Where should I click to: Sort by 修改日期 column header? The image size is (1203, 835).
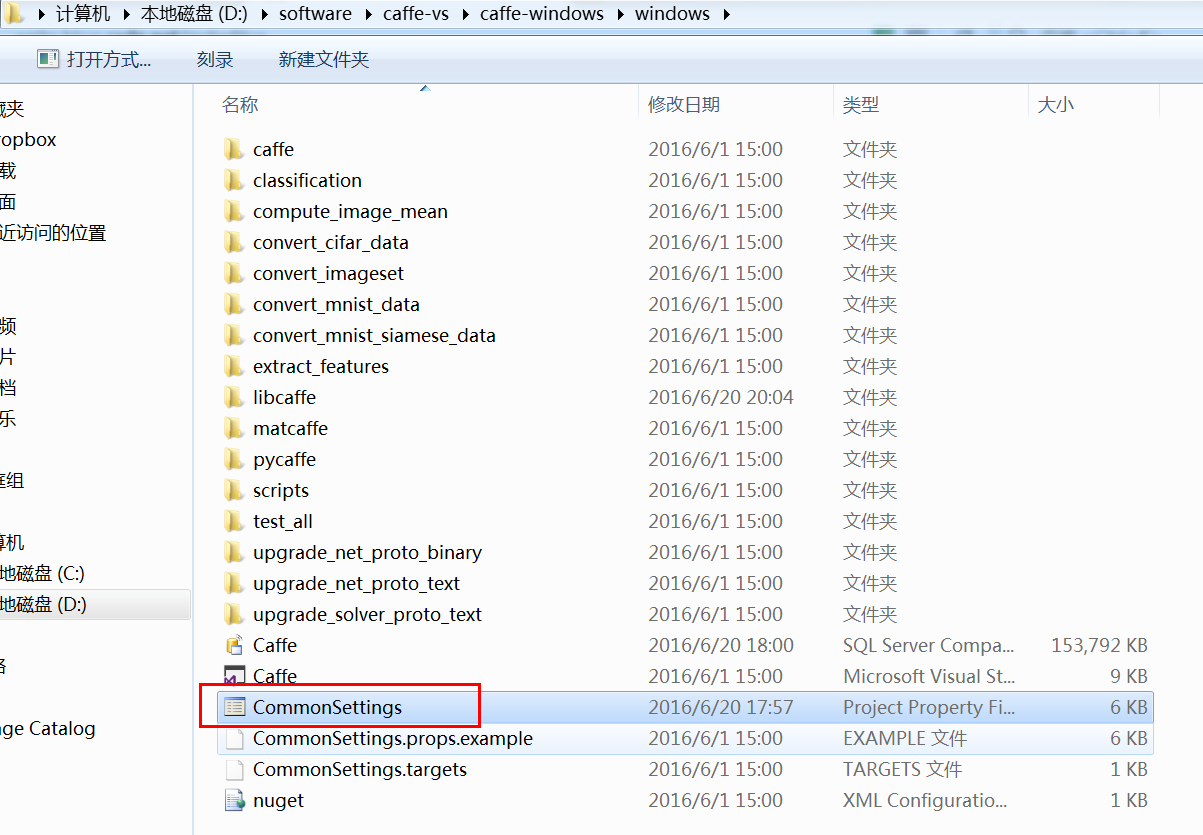click(x=684, y=104)
